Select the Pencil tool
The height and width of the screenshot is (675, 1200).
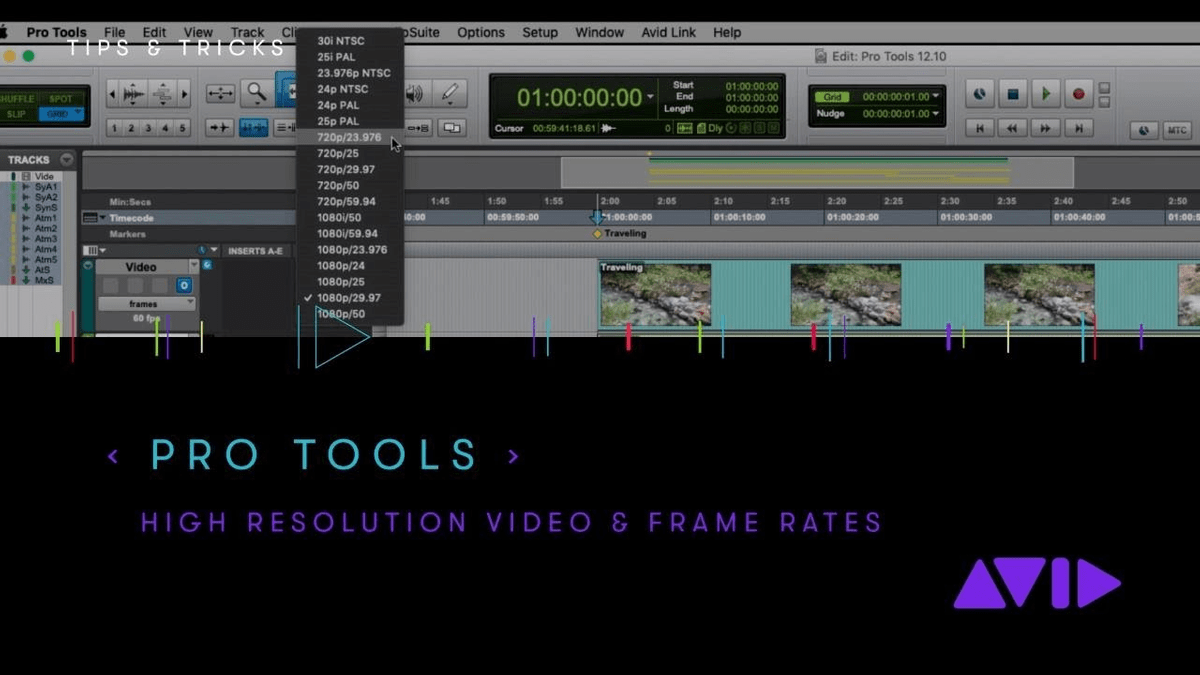pos(450,93)
